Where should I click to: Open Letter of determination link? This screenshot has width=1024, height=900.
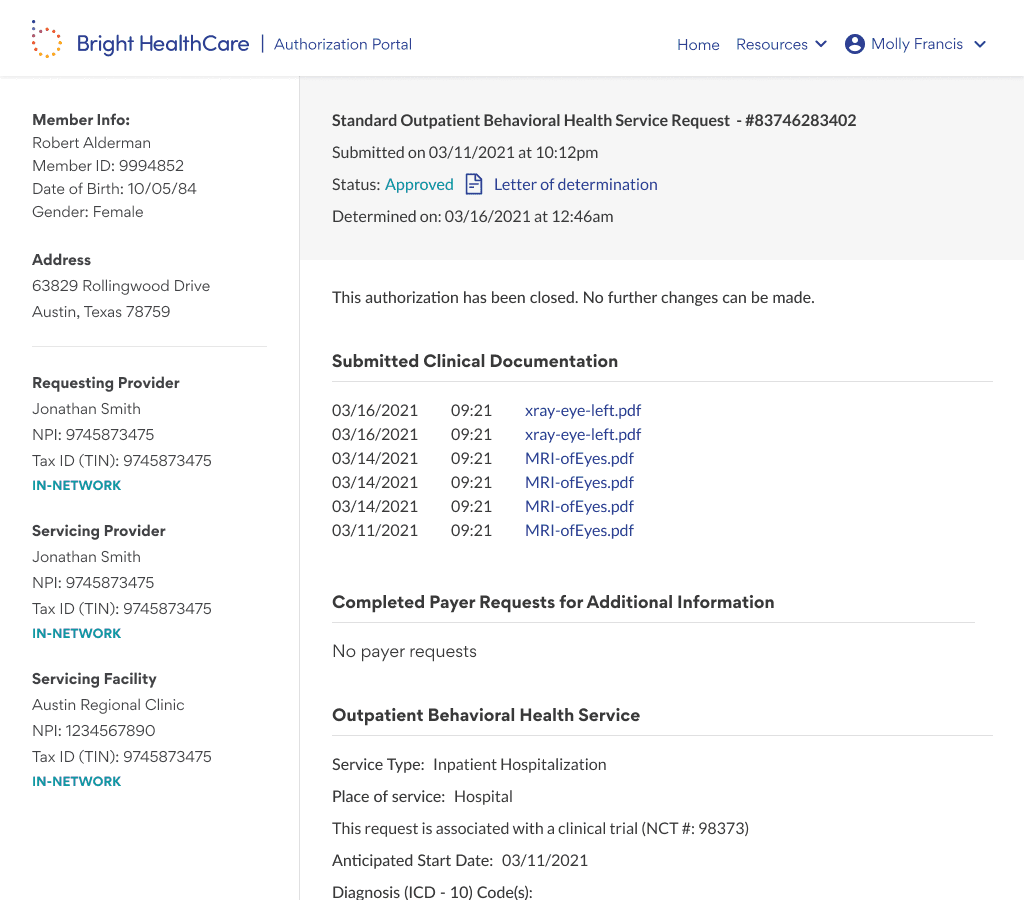575,184
